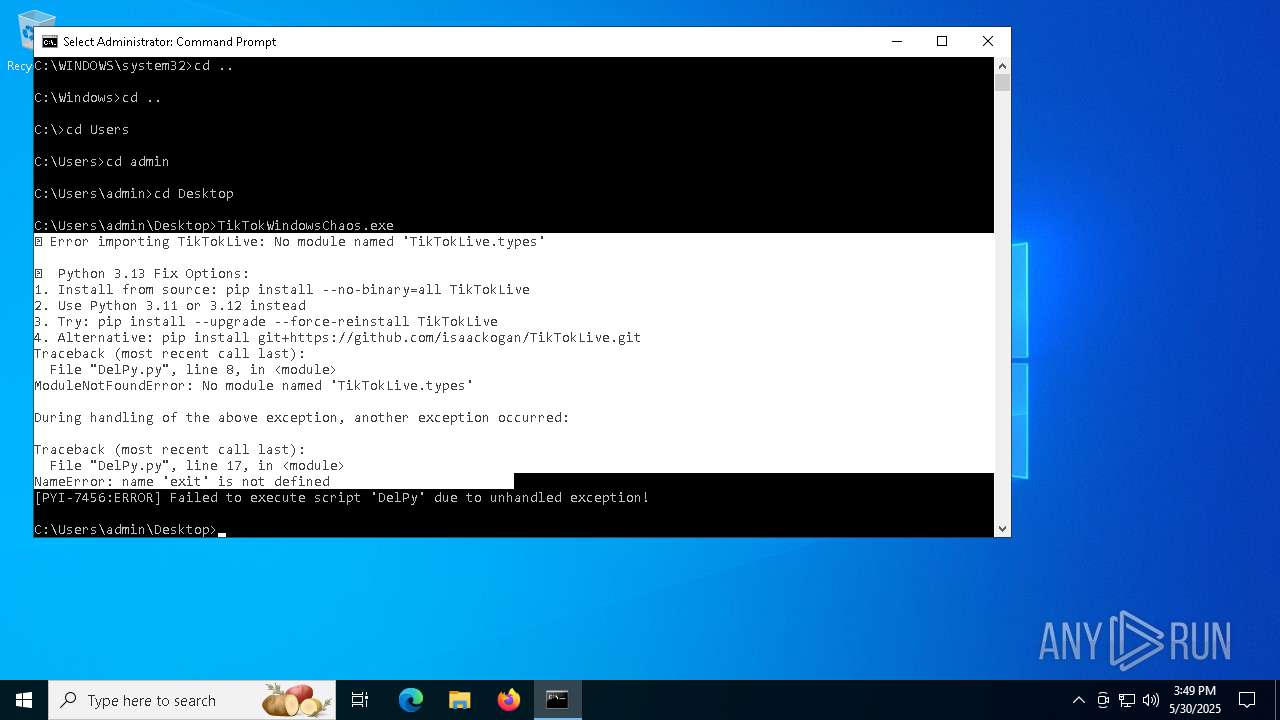Click the 'pip install --no-binary=all TikTokLive' line
Viewport: 1280px width, 720px height.
[x=282, y=289]
